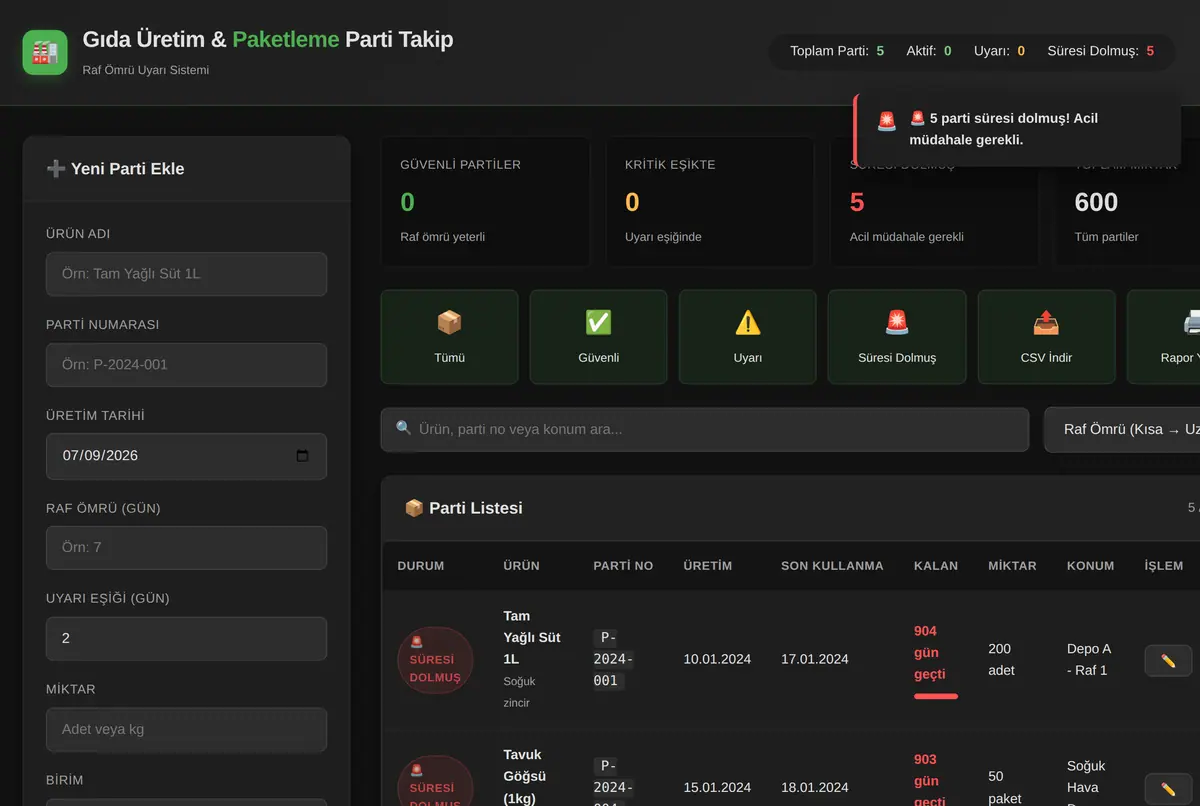
Task: Click into the Parti Numarası field
Action: pos(186,365)
